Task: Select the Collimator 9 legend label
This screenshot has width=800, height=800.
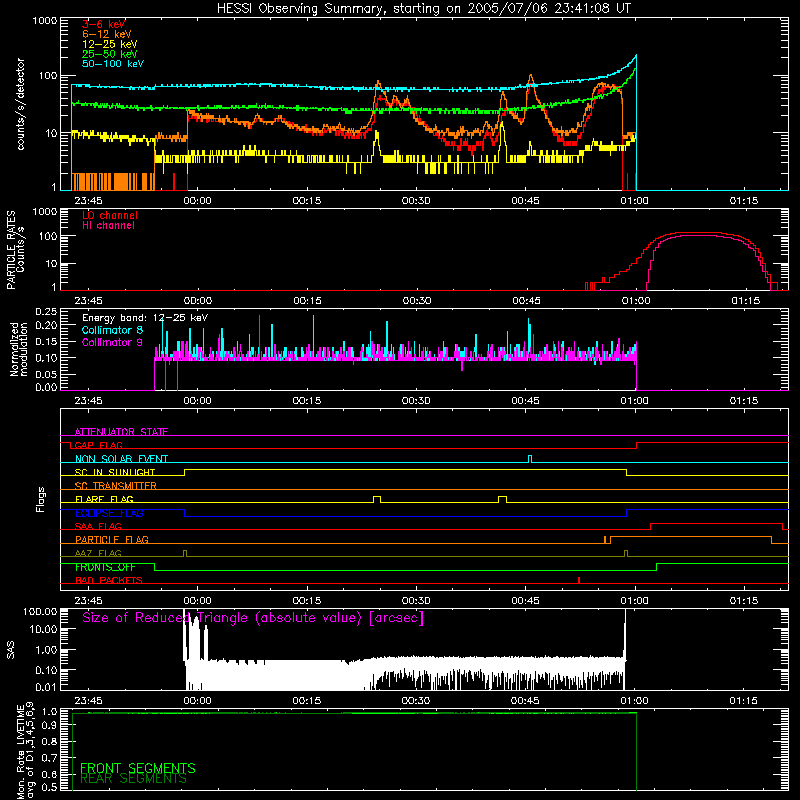Action: coord(112,342)
